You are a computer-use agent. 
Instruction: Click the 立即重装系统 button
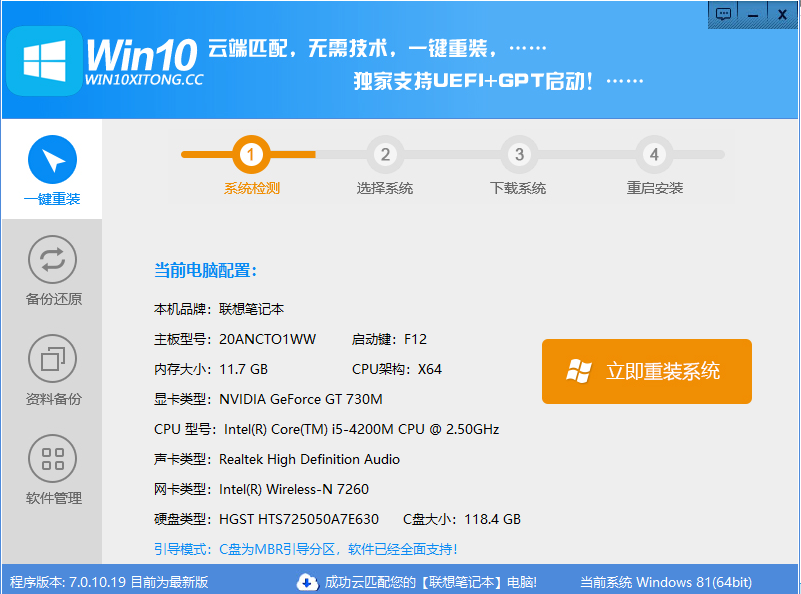(647, 371)
